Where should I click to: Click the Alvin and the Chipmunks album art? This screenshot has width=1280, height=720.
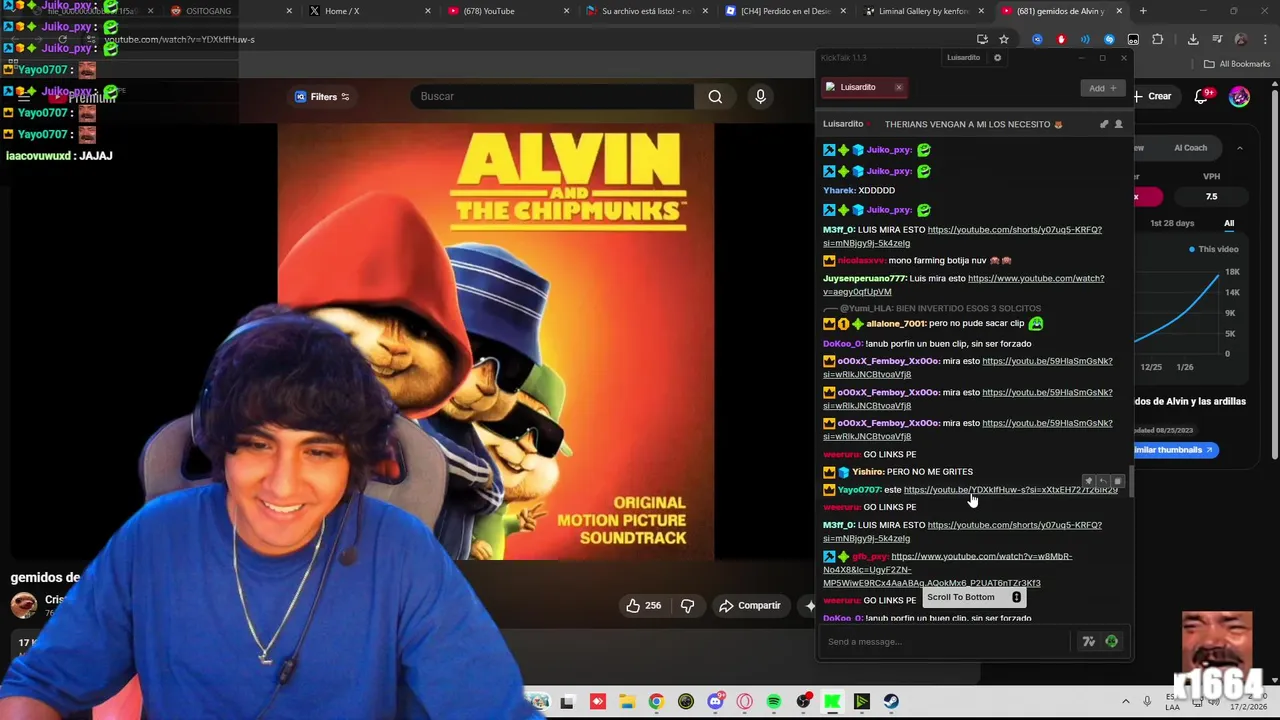tap(496, 341)
